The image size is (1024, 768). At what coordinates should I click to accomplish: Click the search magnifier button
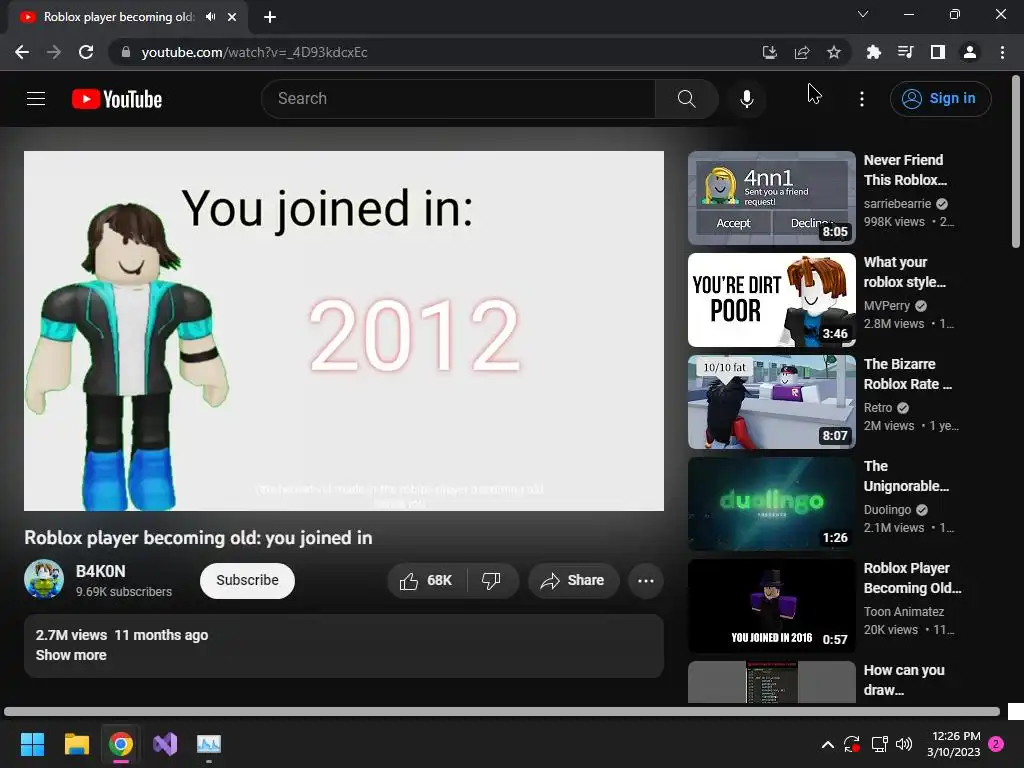pos(686,99)
